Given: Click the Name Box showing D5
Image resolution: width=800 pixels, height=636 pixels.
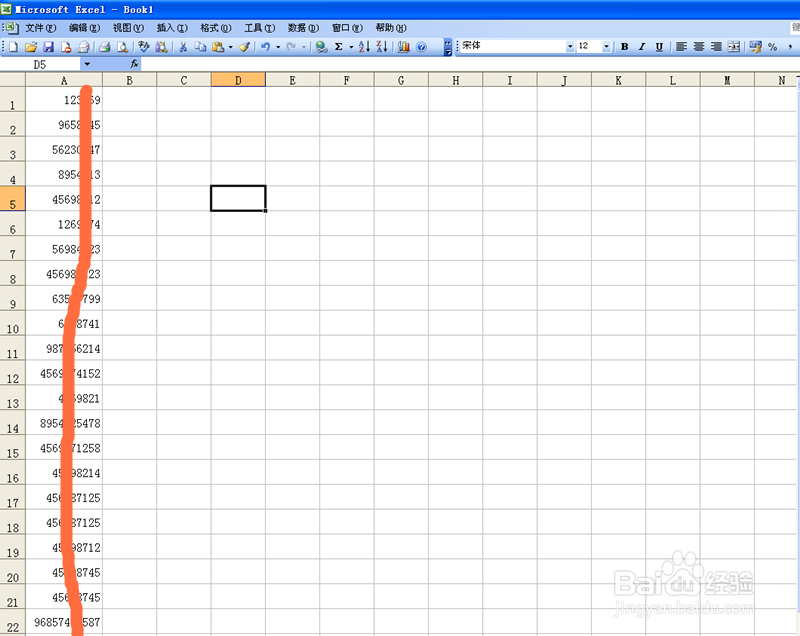Looking at the screenshot, I should click(x=40, y=64).
